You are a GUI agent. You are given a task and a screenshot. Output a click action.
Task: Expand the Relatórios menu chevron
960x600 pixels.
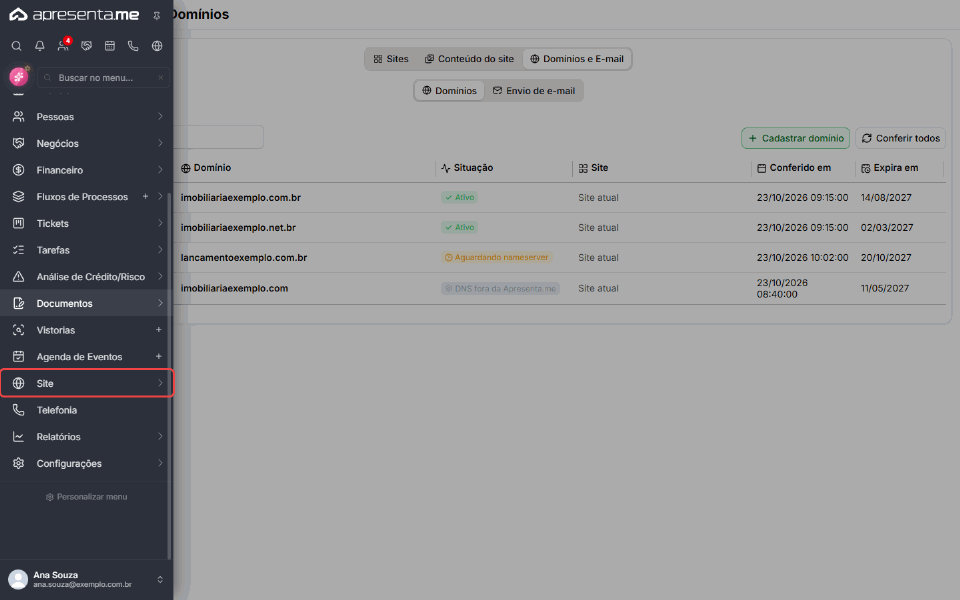point(160,437)
